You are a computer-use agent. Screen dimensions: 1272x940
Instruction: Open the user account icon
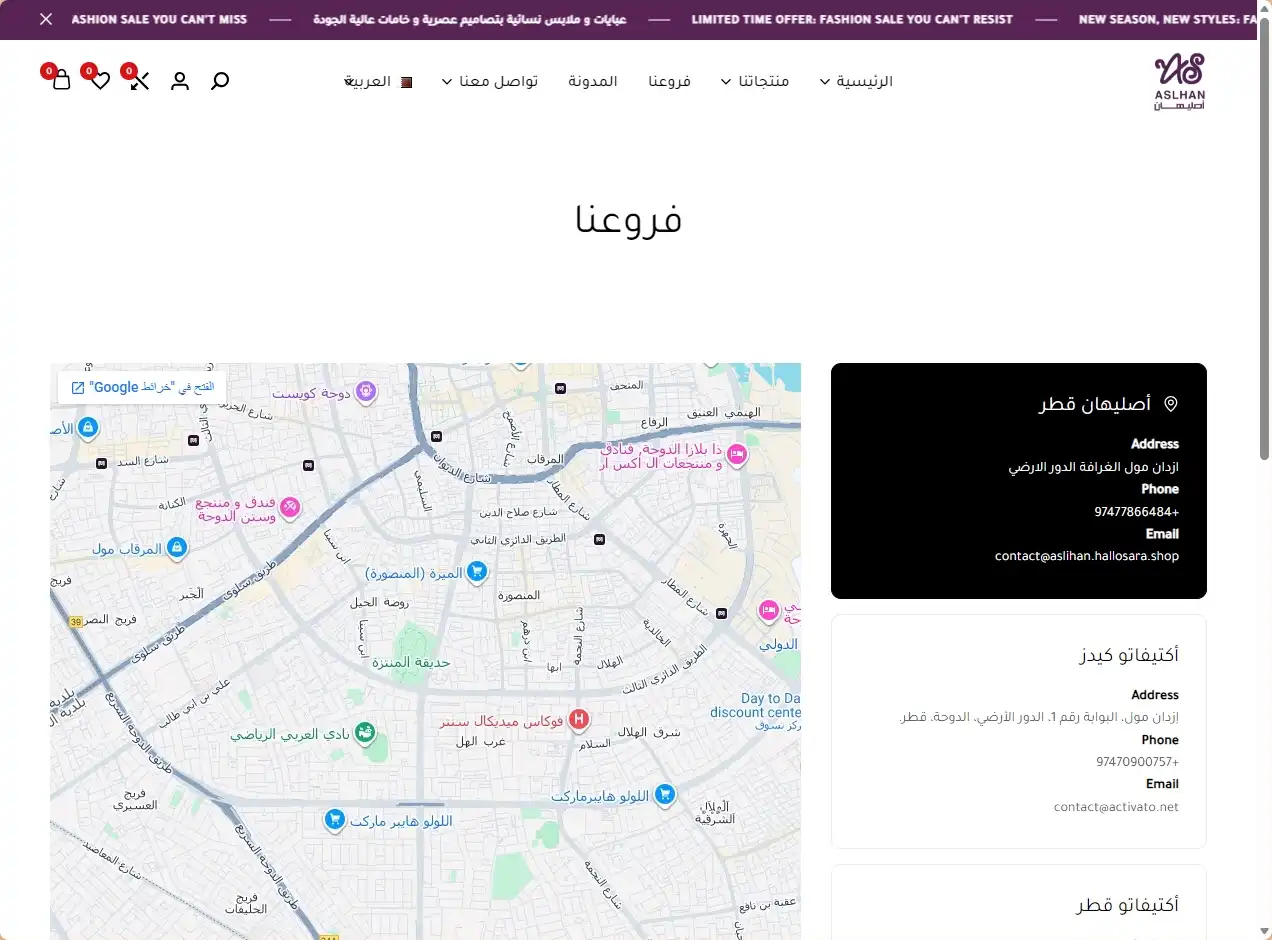point(180,81)
